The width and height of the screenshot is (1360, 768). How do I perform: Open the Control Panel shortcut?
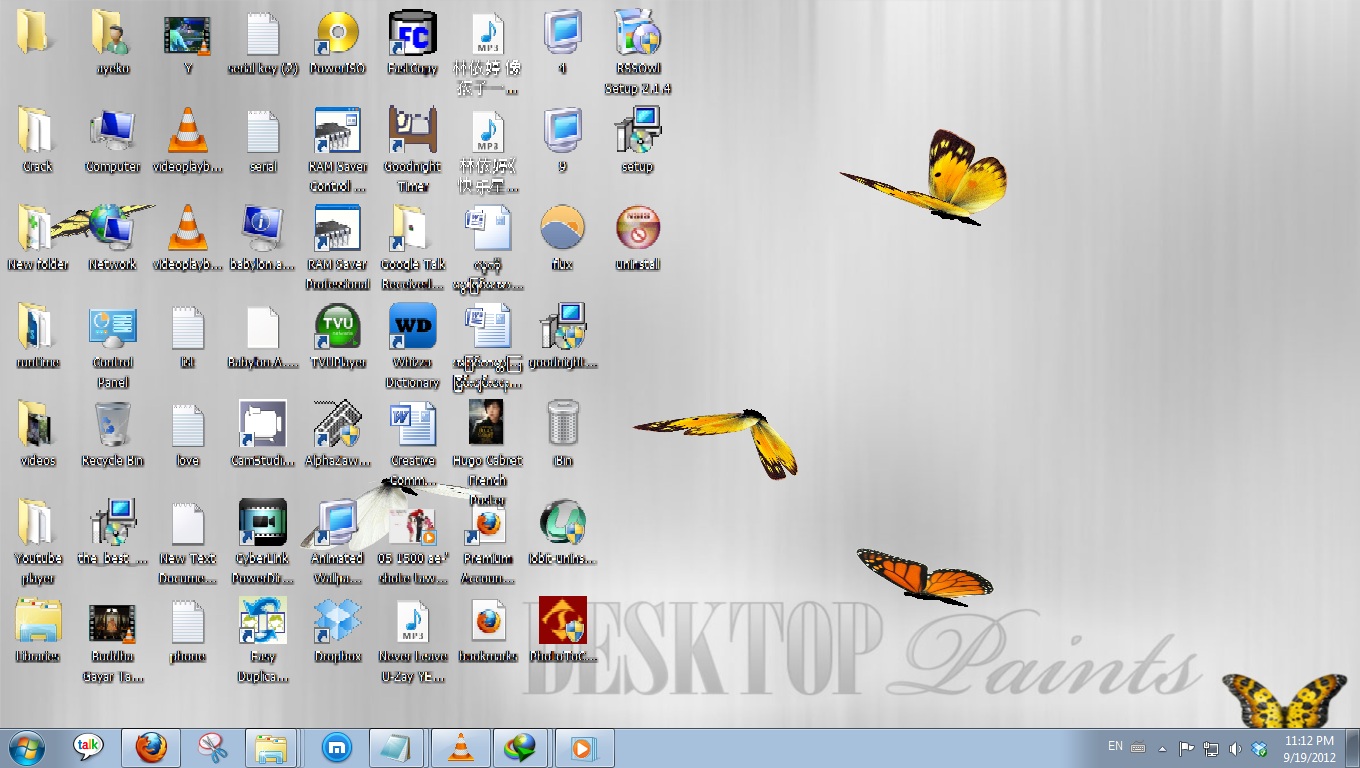(x=112, y=325)
